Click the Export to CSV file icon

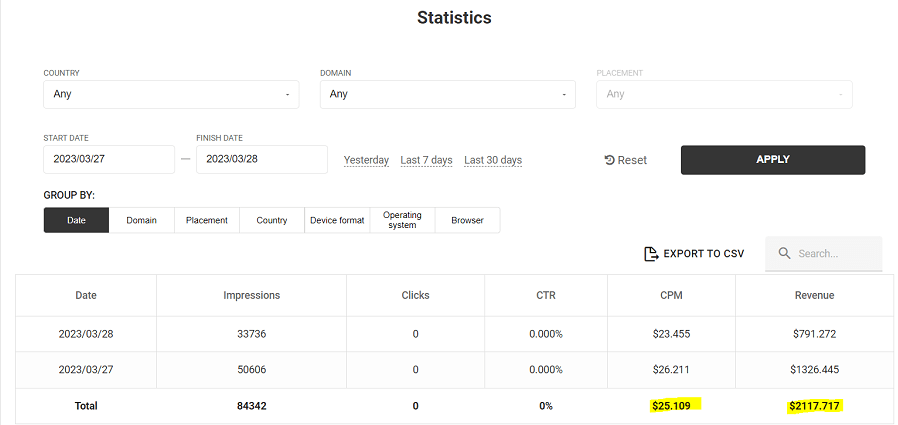(651, 254)
